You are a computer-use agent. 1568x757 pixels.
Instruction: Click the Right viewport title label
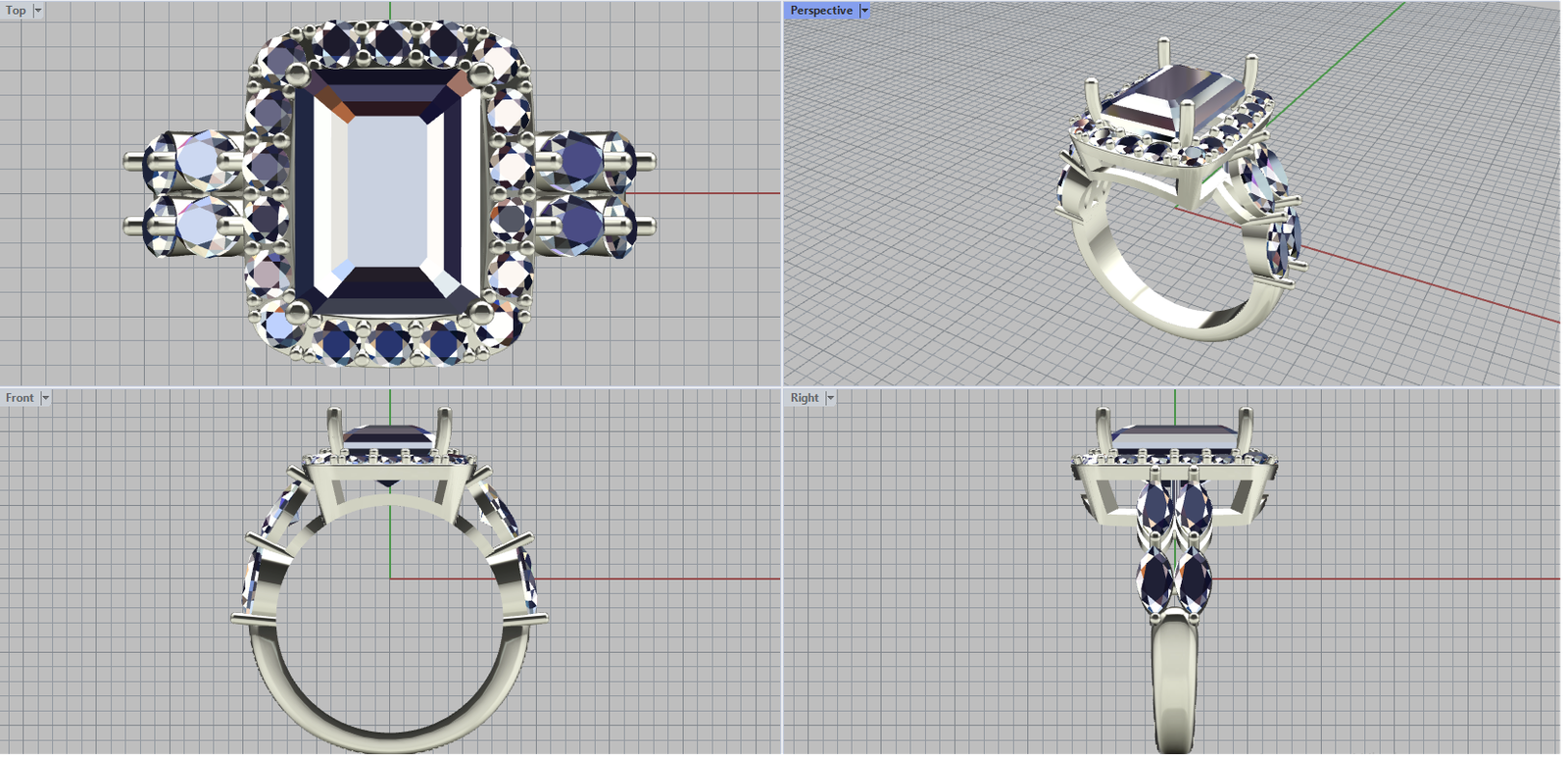click(805, 398)
